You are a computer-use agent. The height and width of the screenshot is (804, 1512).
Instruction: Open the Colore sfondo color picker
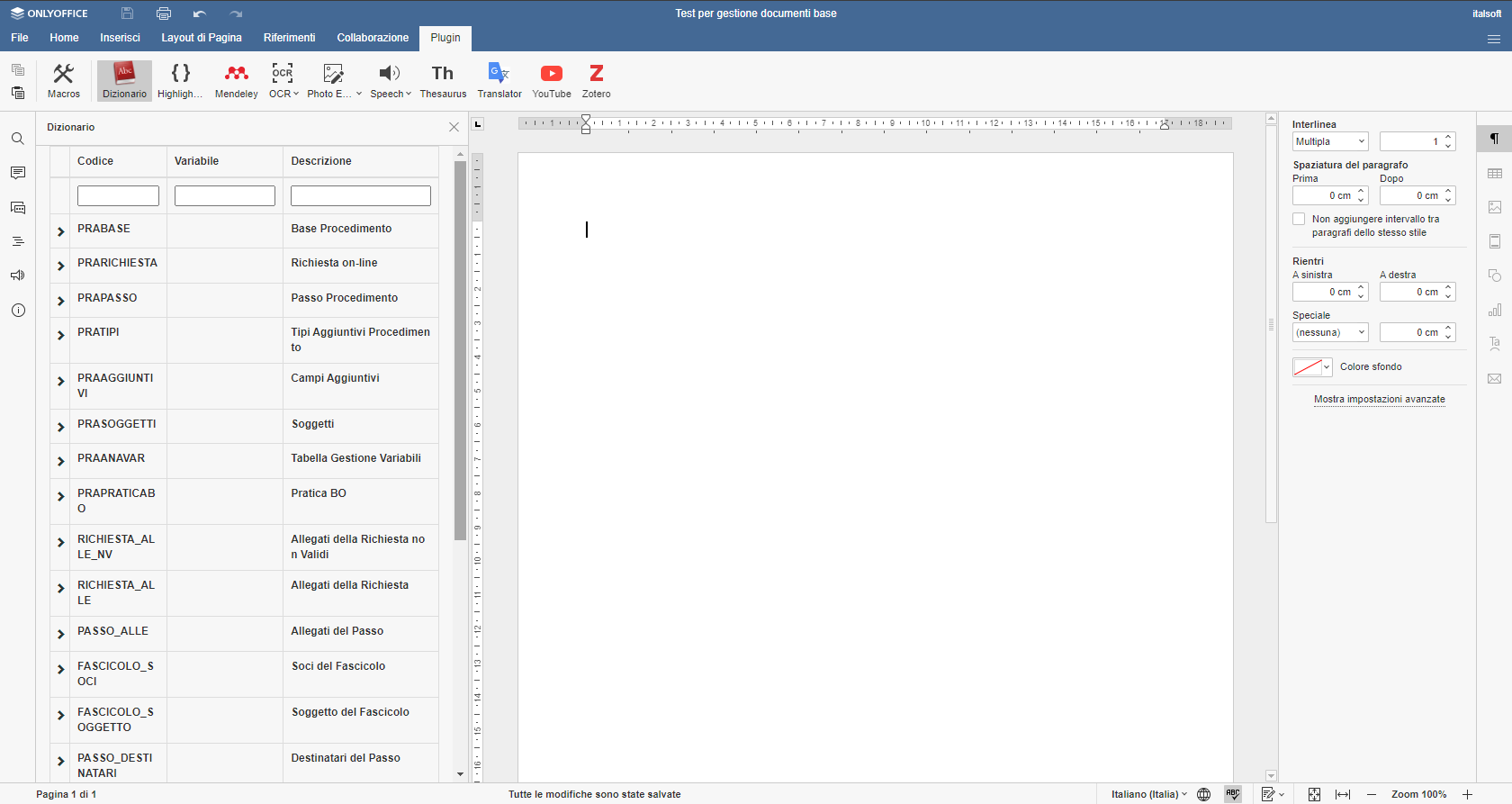pos(1312,367)
